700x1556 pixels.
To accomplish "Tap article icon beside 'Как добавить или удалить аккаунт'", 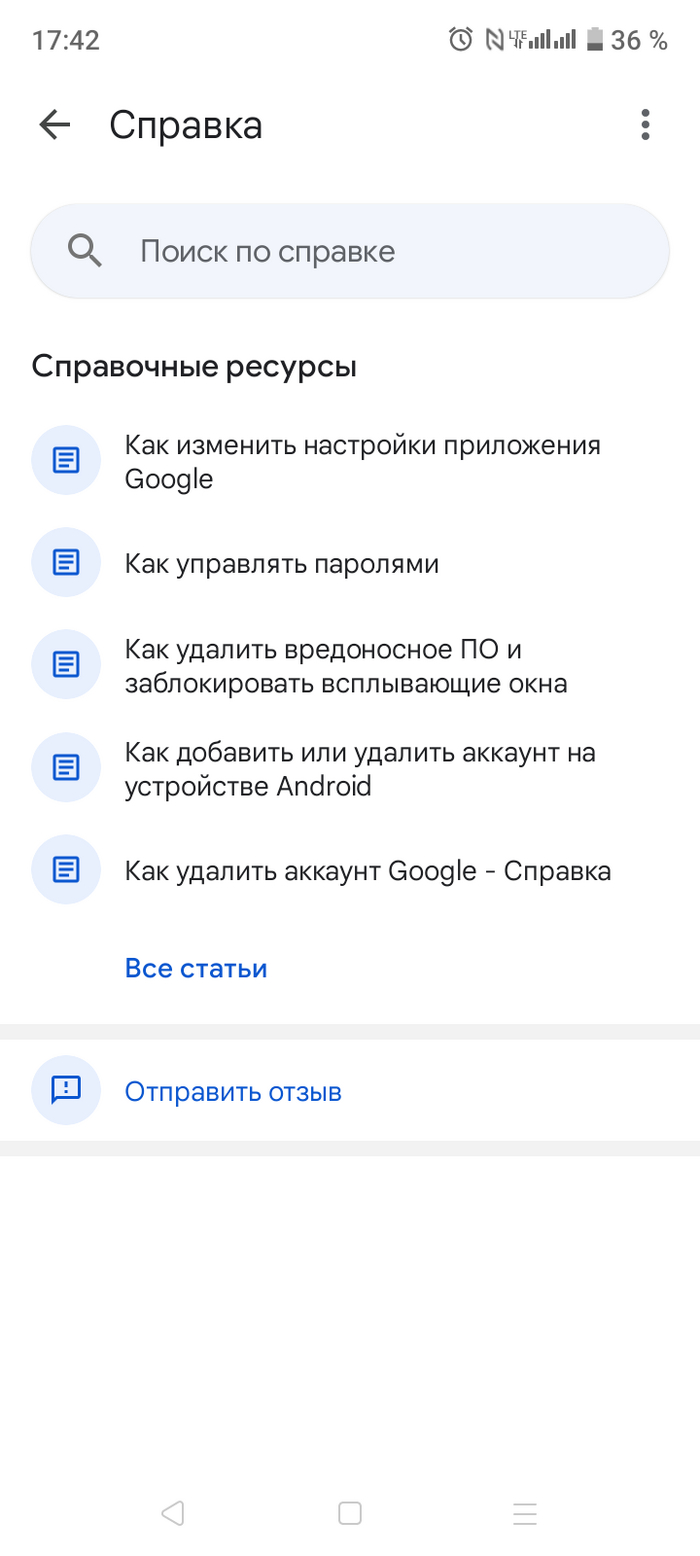I will [x=66, y=767].
